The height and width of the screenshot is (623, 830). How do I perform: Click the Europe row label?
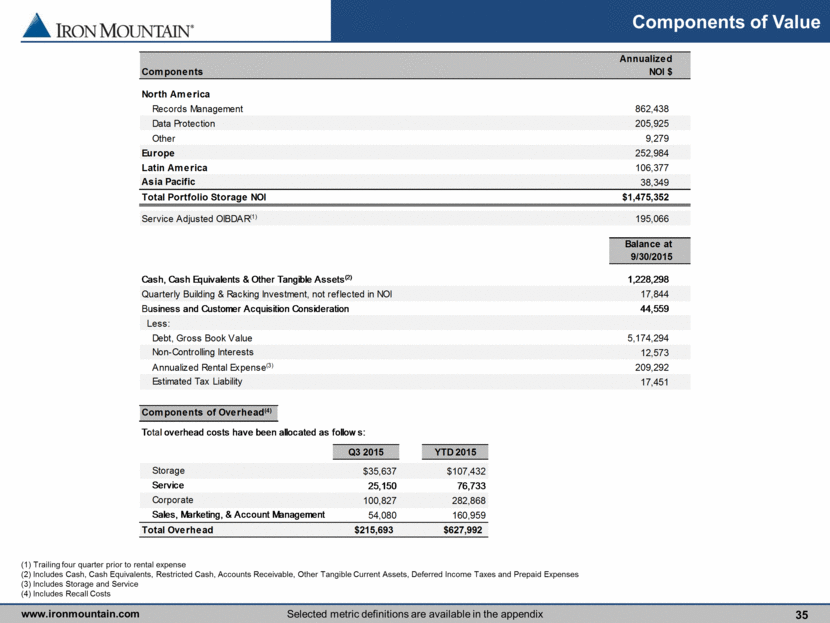pos(158,153)
